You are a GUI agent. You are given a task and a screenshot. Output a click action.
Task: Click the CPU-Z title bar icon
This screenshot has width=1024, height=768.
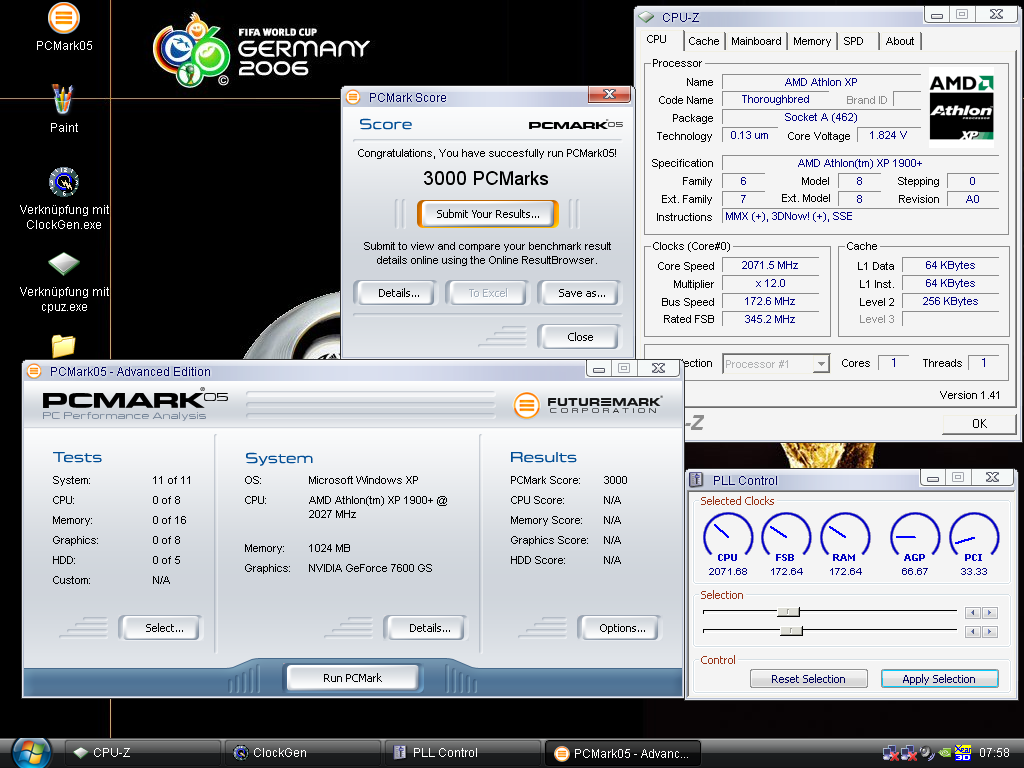pyautogui.click(x=647, y=17)
